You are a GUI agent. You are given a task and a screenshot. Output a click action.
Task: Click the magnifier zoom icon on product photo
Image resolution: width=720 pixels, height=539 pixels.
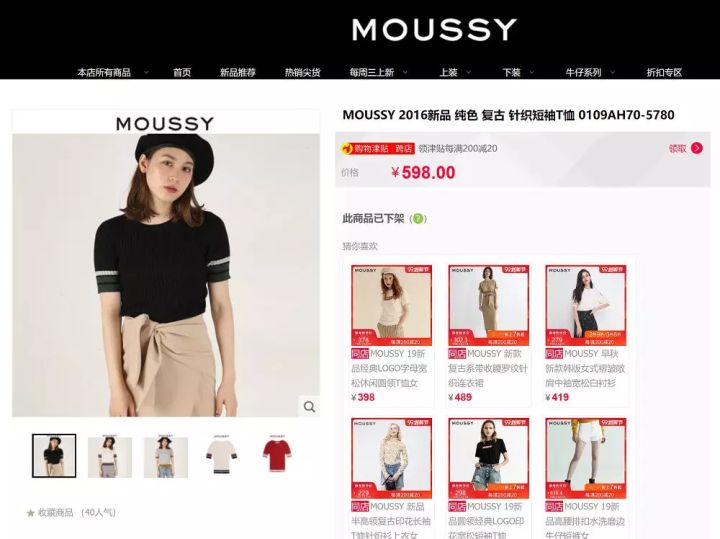coord(309,406)
